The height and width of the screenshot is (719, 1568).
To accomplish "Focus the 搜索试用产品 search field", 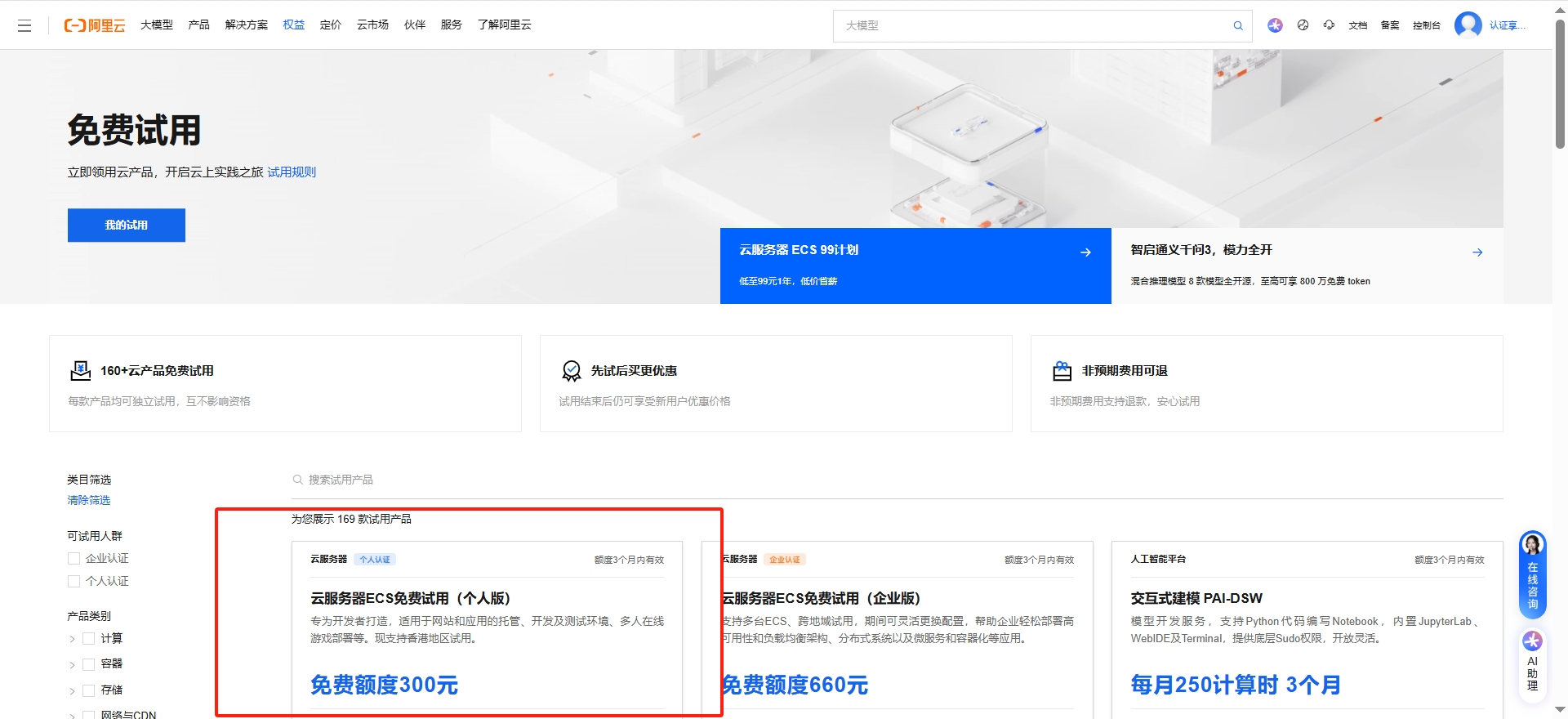I will (x=897, y=480).
